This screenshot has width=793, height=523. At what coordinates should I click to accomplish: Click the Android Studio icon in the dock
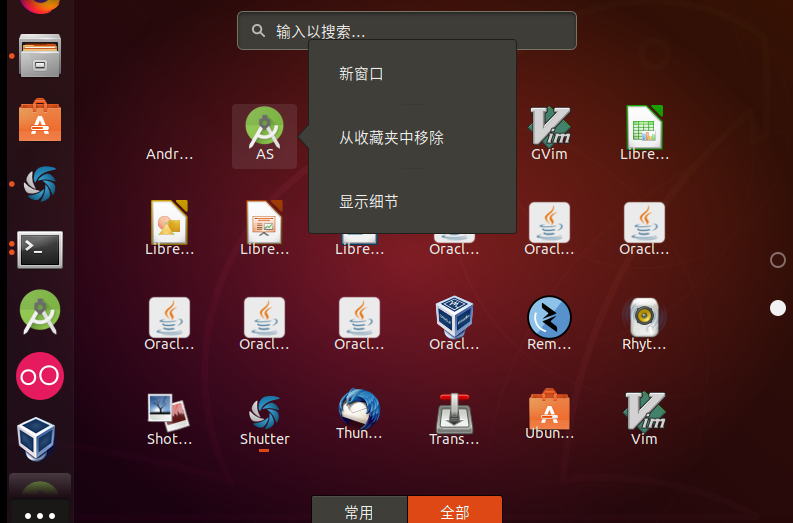(40, 312)
